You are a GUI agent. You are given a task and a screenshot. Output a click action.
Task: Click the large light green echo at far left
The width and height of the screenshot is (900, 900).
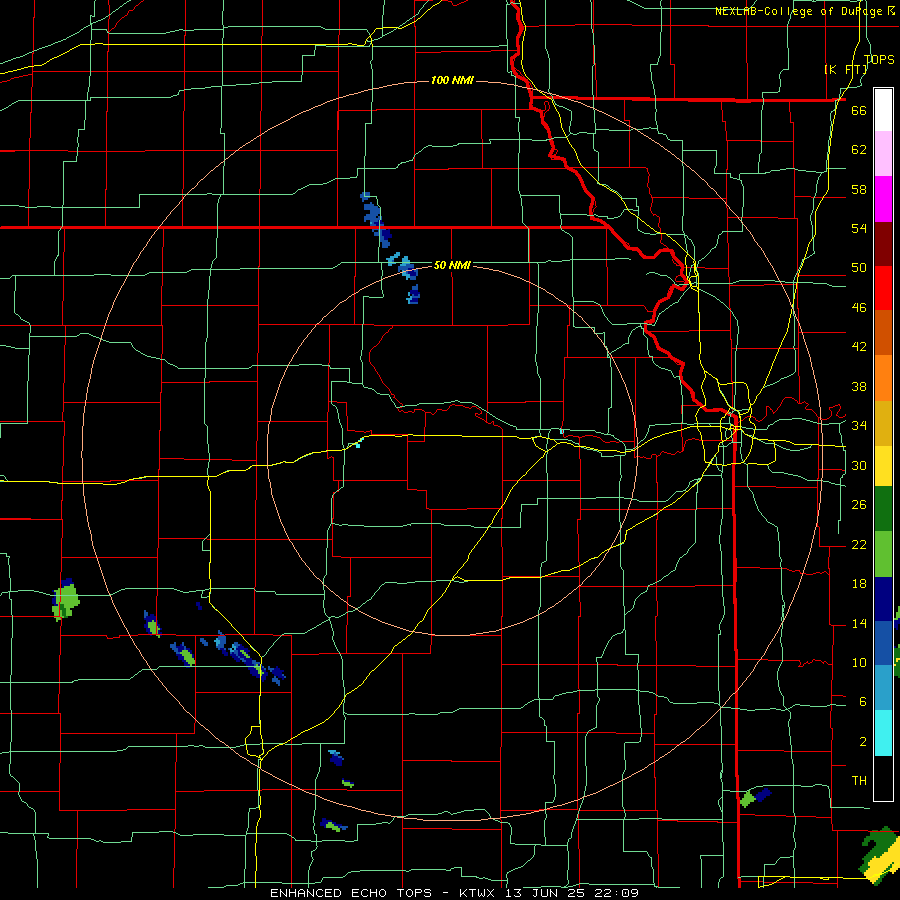[x=65, y=600]
